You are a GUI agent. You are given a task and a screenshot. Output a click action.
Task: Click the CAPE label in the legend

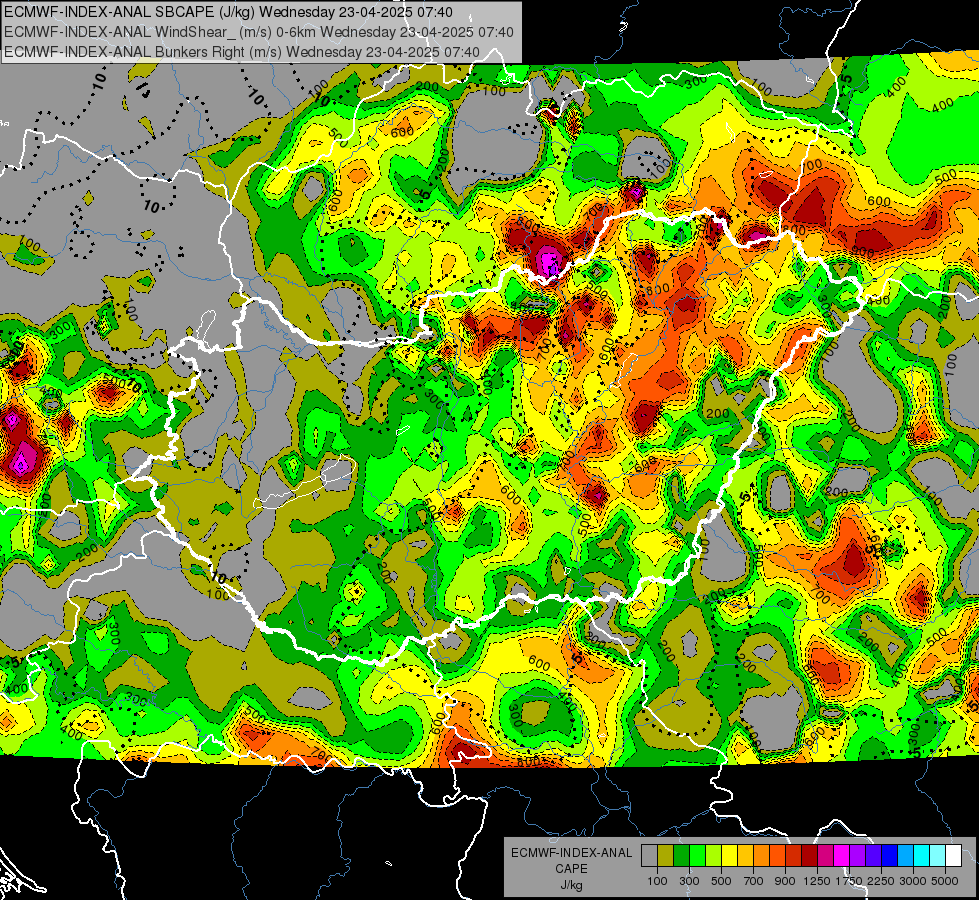click(x=571, y=868)
